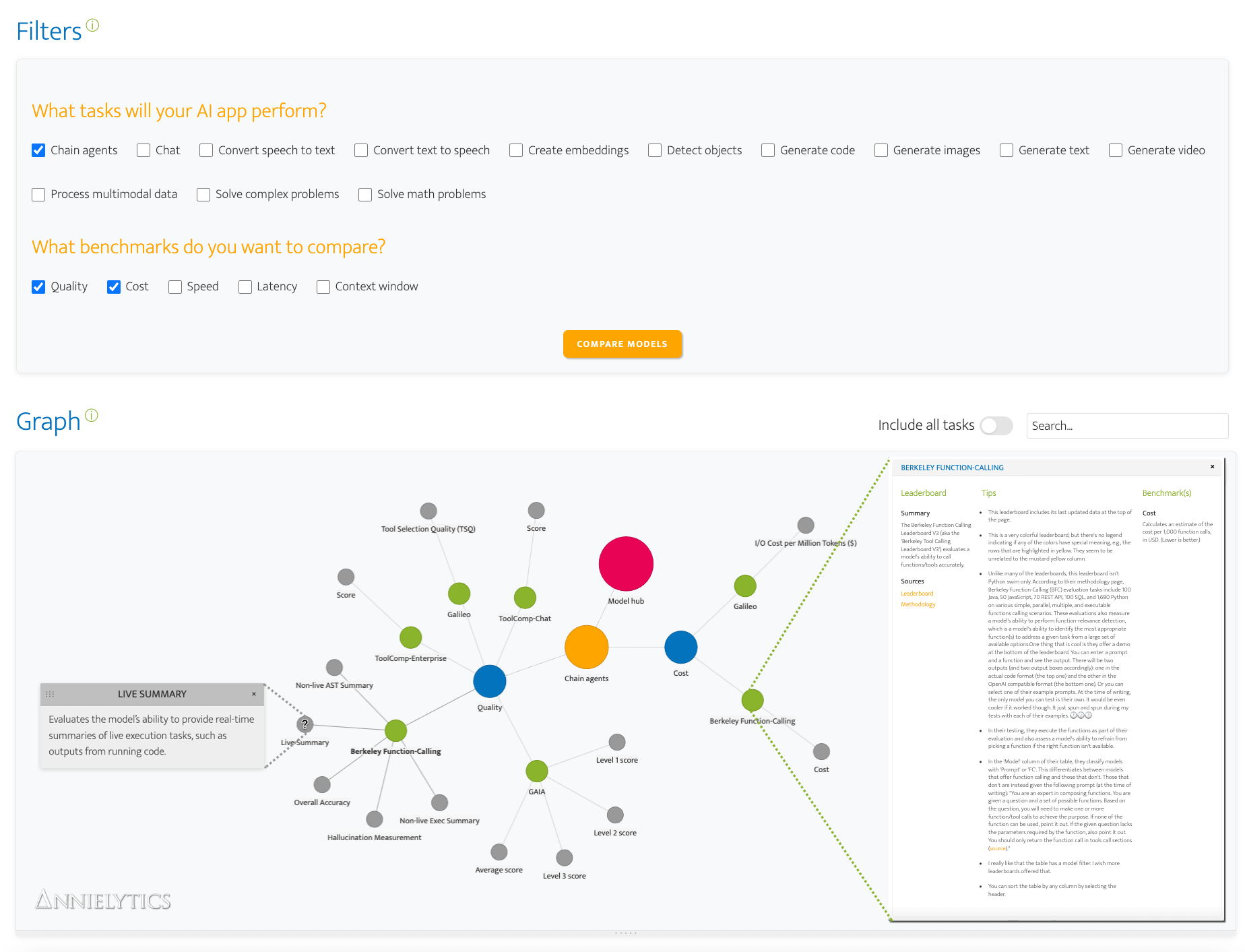1245x952 pixels.
Task: Check the Latency benchmark checkbox
Action: tap(245, 287)
